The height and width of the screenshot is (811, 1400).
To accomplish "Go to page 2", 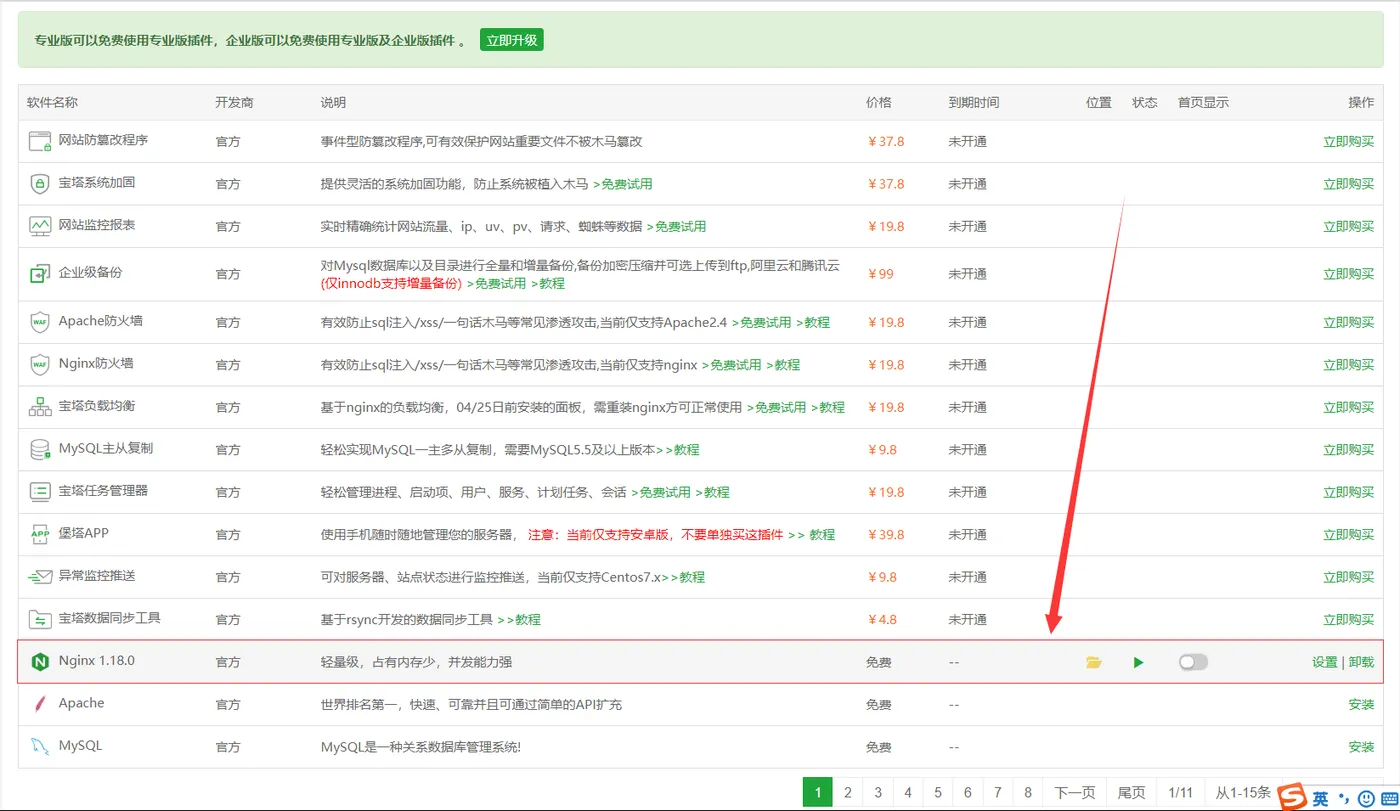I will pos(847,793).
